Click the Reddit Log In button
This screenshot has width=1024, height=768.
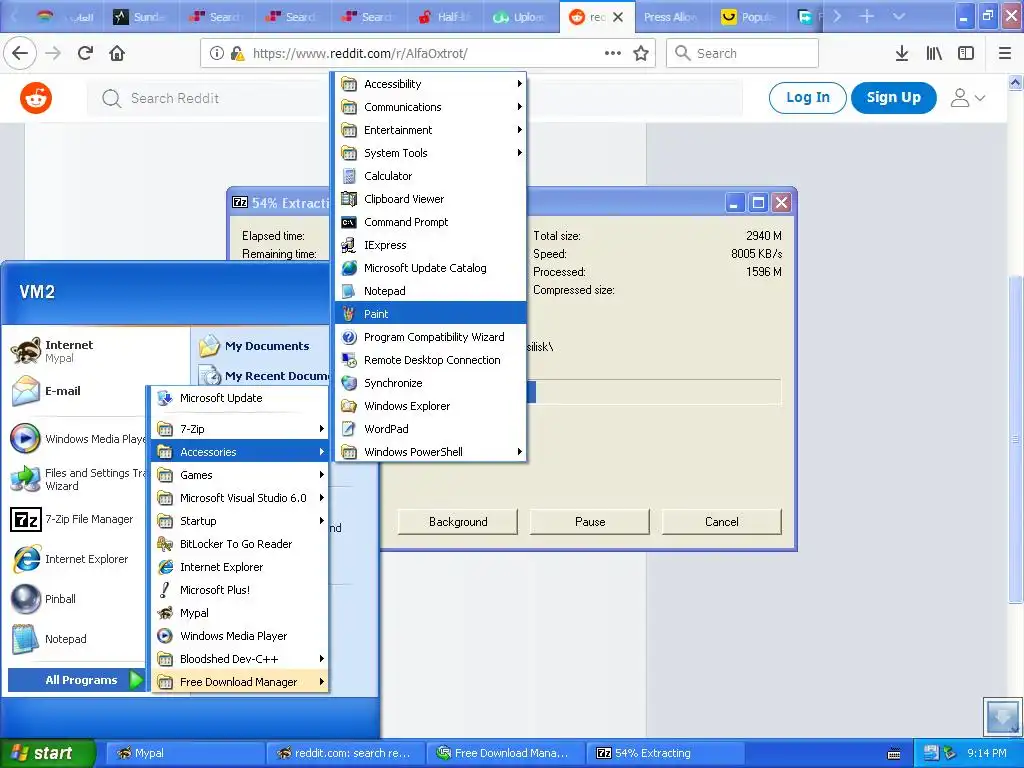click(x=808, y=97)
